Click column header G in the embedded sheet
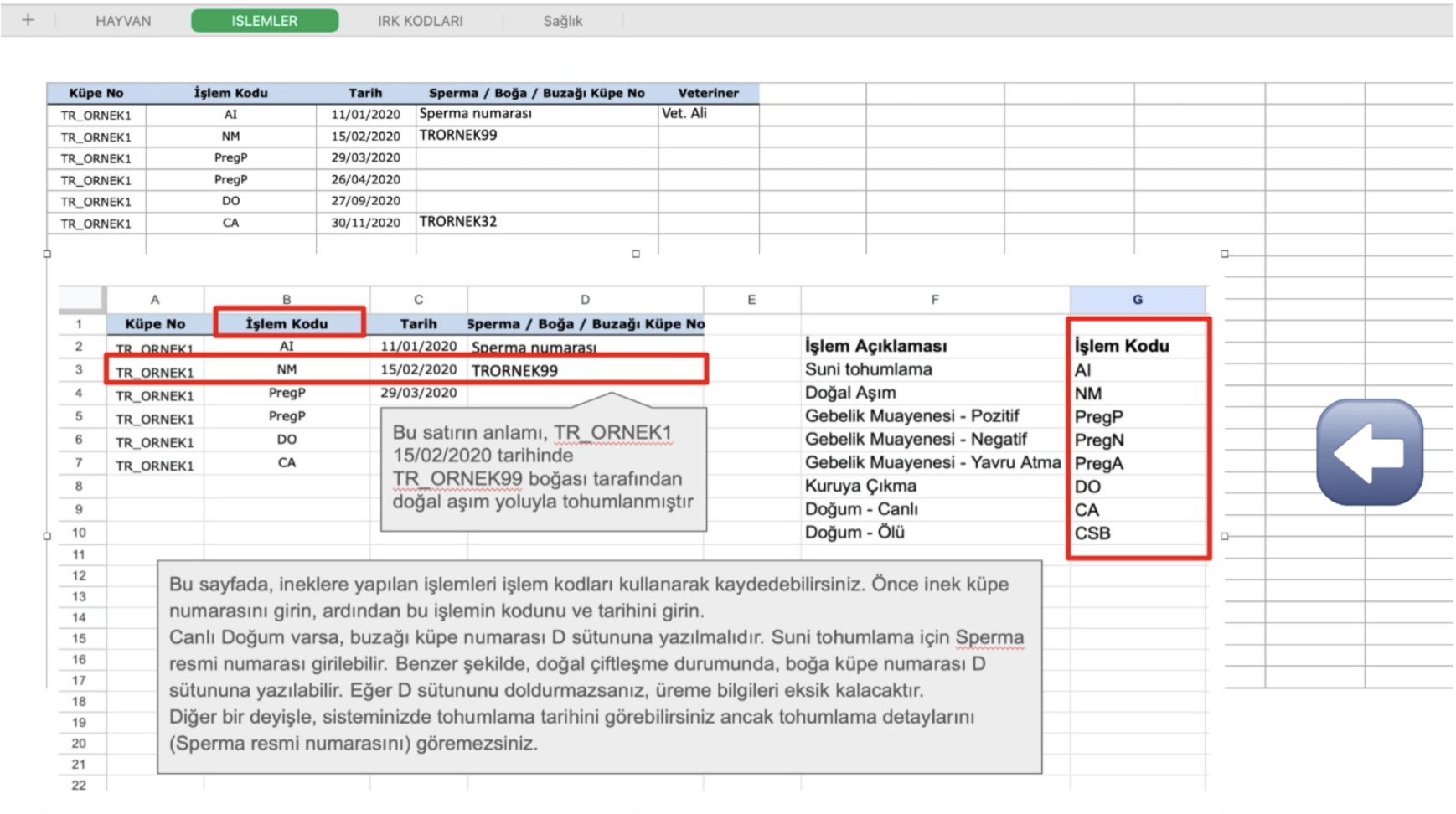This screenshot has height=814, width=1456. [x=1138, y=300]
